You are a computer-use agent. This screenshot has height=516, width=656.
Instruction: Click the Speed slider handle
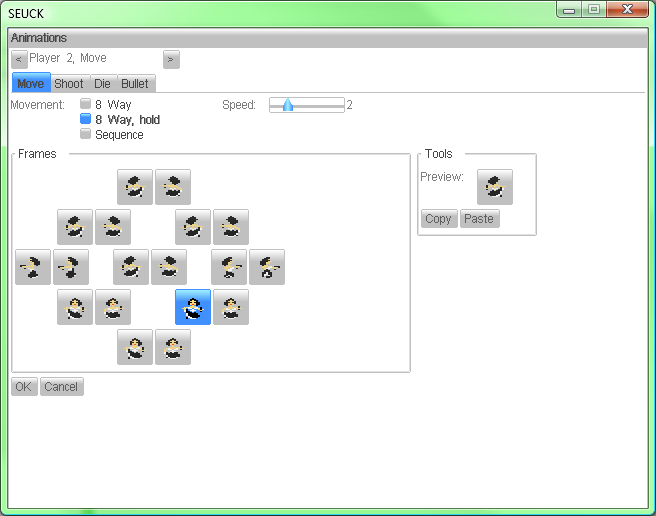288,105
